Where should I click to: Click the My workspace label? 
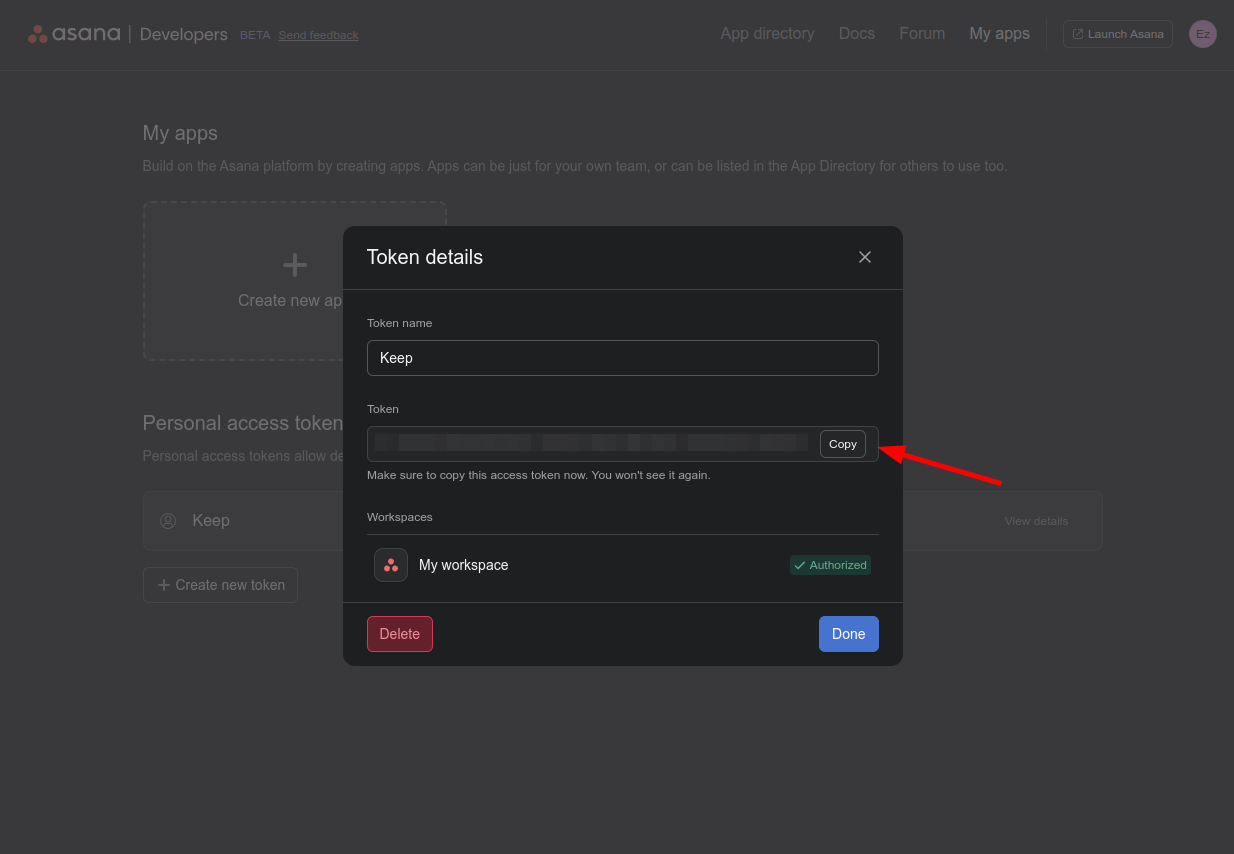(464, 565)
